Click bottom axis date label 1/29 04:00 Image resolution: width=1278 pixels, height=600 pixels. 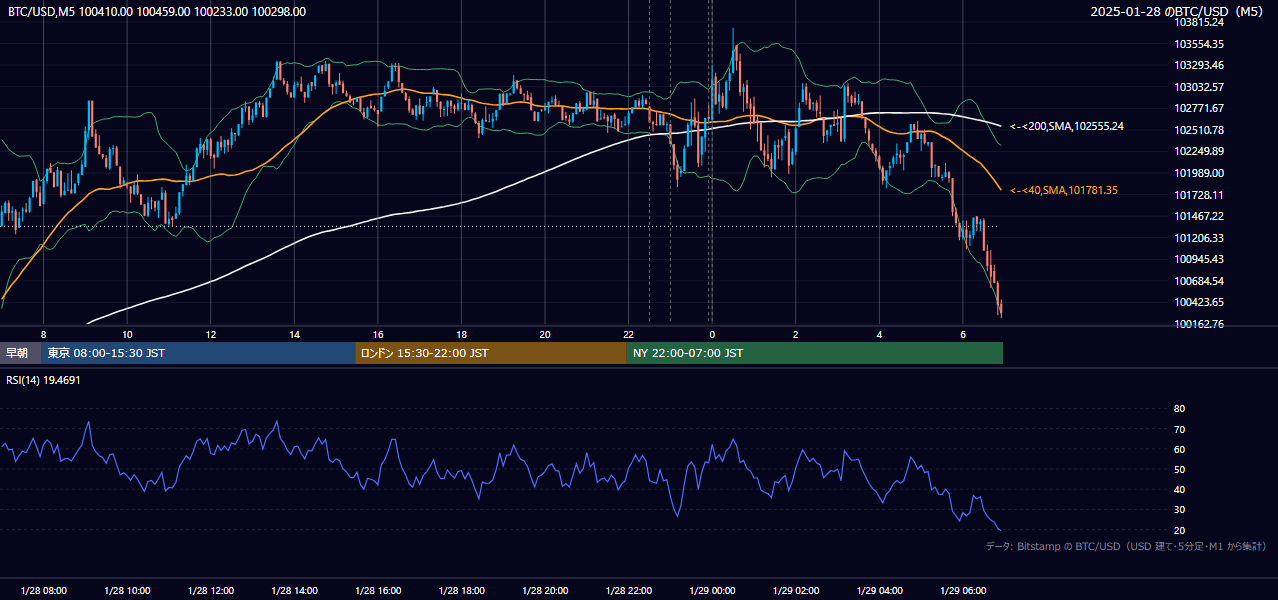pos(879,590)
